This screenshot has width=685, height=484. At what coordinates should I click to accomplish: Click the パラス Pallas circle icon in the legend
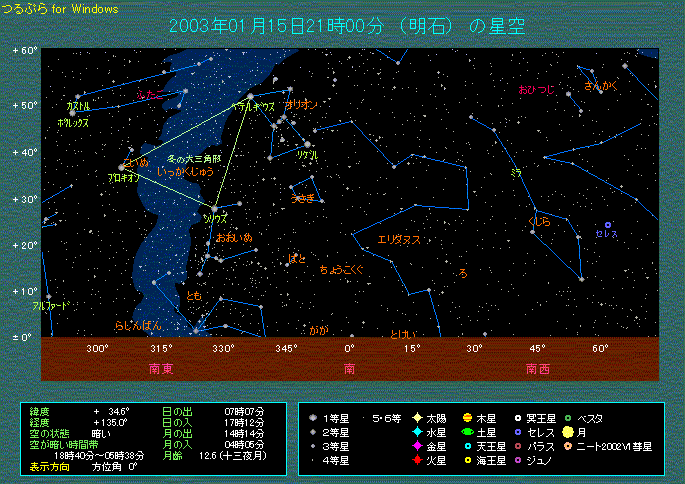518,446
